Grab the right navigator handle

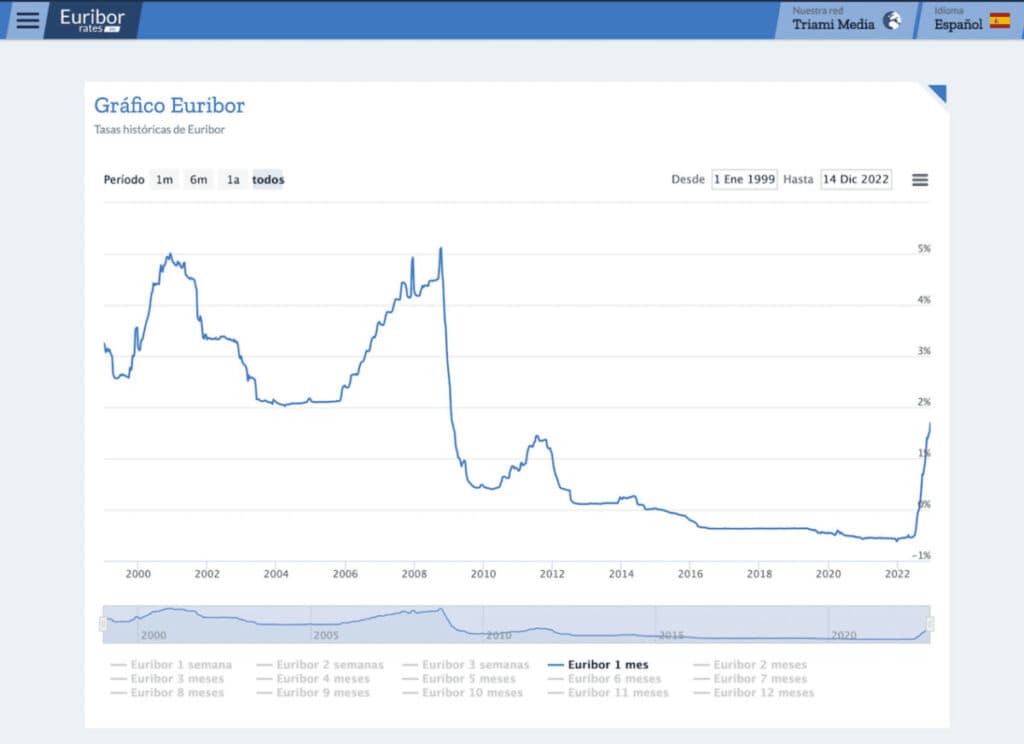930,624
